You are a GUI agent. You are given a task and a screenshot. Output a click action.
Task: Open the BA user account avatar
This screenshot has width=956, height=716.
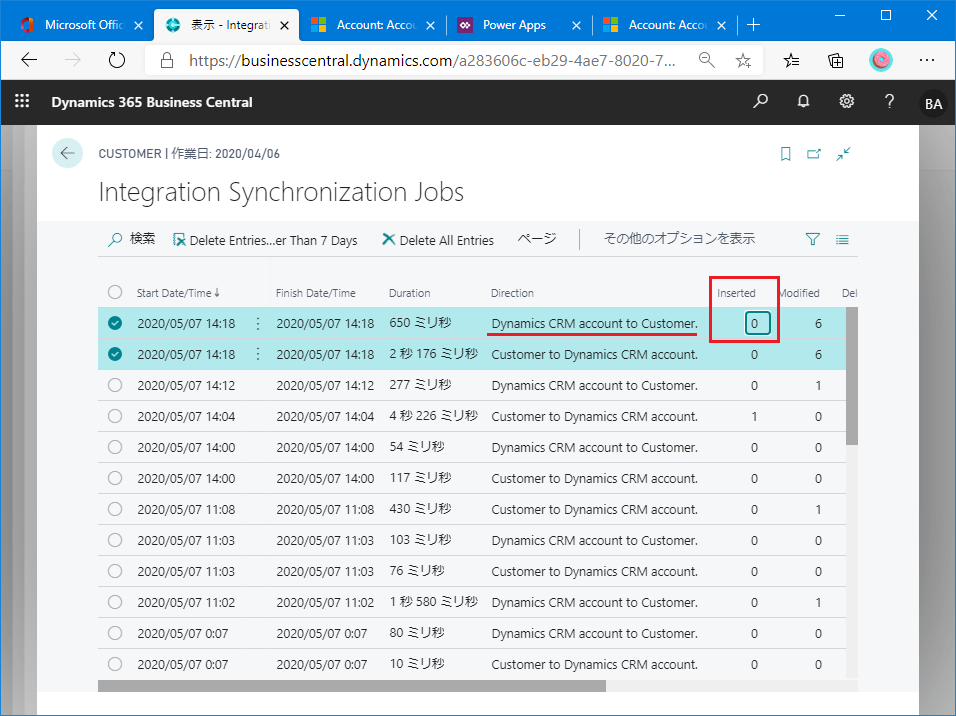[x=933, y=104]
